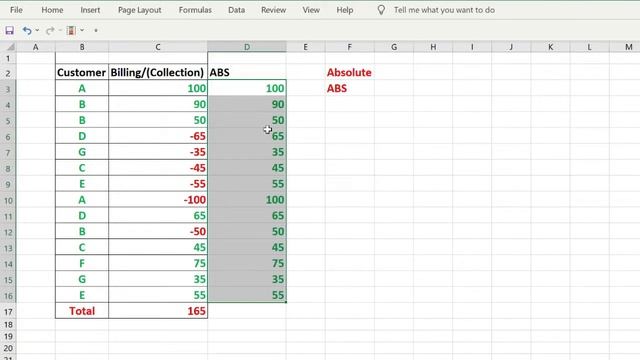Click the Redo arrow icon
Screen dimensions: 640x360
[50, 30]
